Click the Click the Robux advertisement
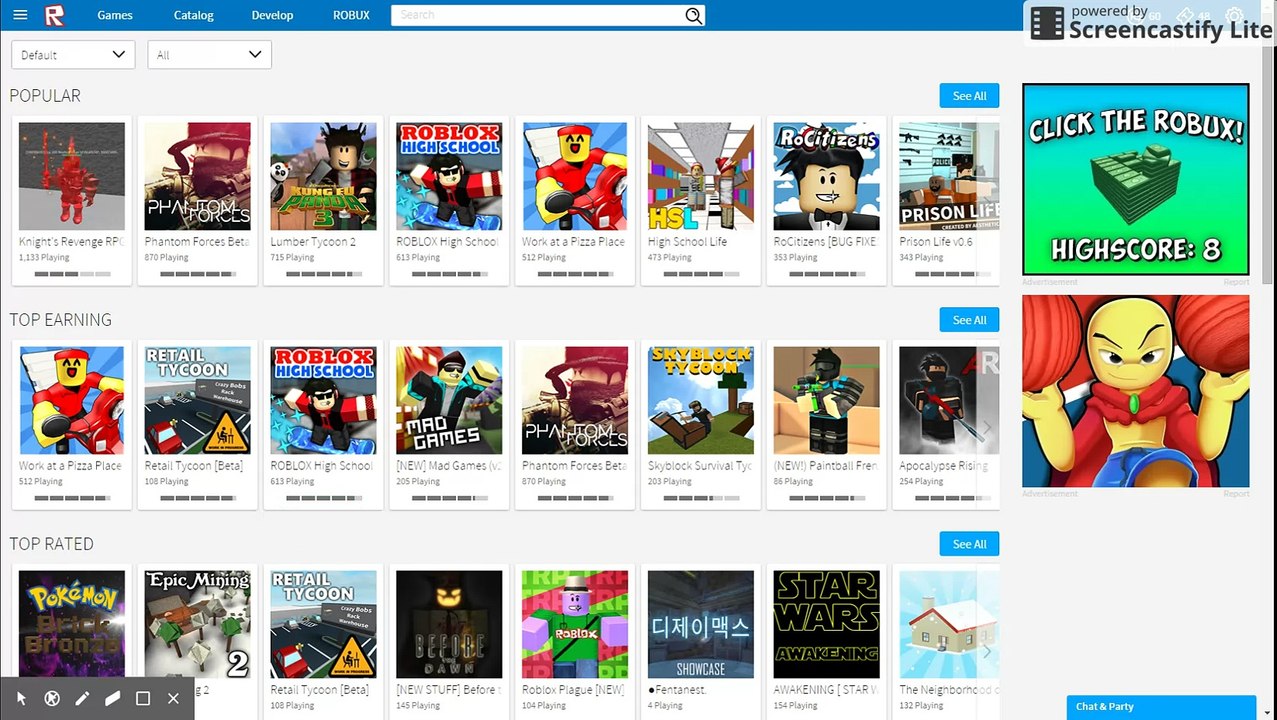 (1136, 179)
